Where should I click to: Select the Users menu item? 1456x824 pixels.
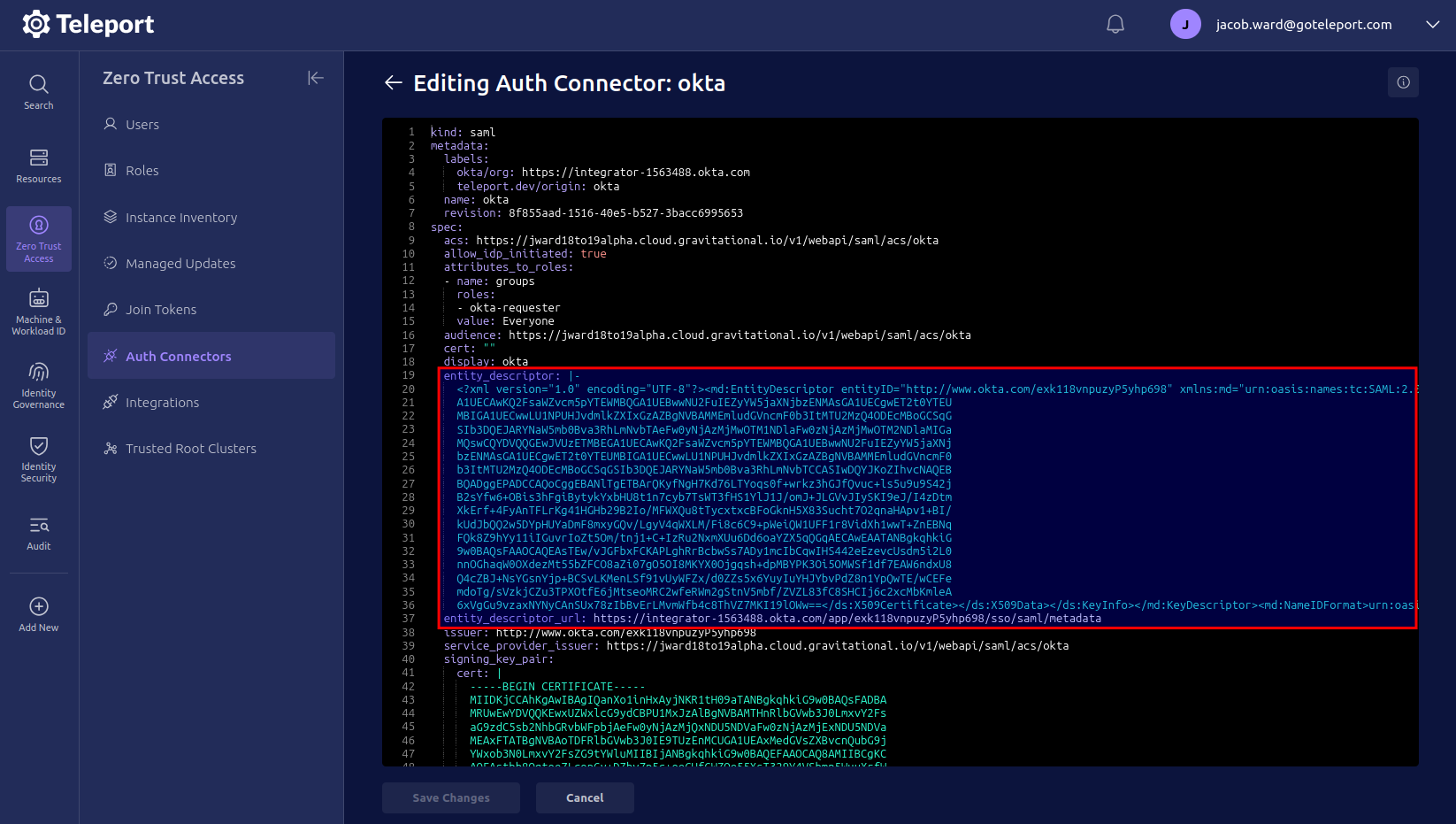tap(141, 124)
